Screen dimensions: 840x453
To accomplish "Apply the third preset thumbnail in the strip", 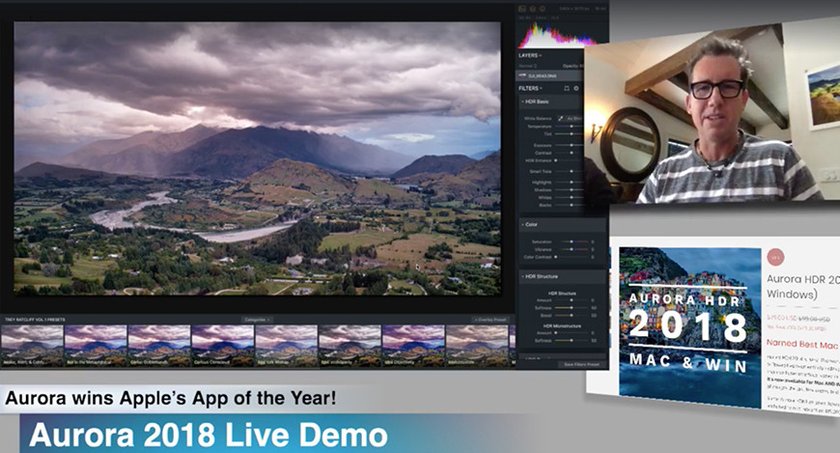I will tap(159, 345).
